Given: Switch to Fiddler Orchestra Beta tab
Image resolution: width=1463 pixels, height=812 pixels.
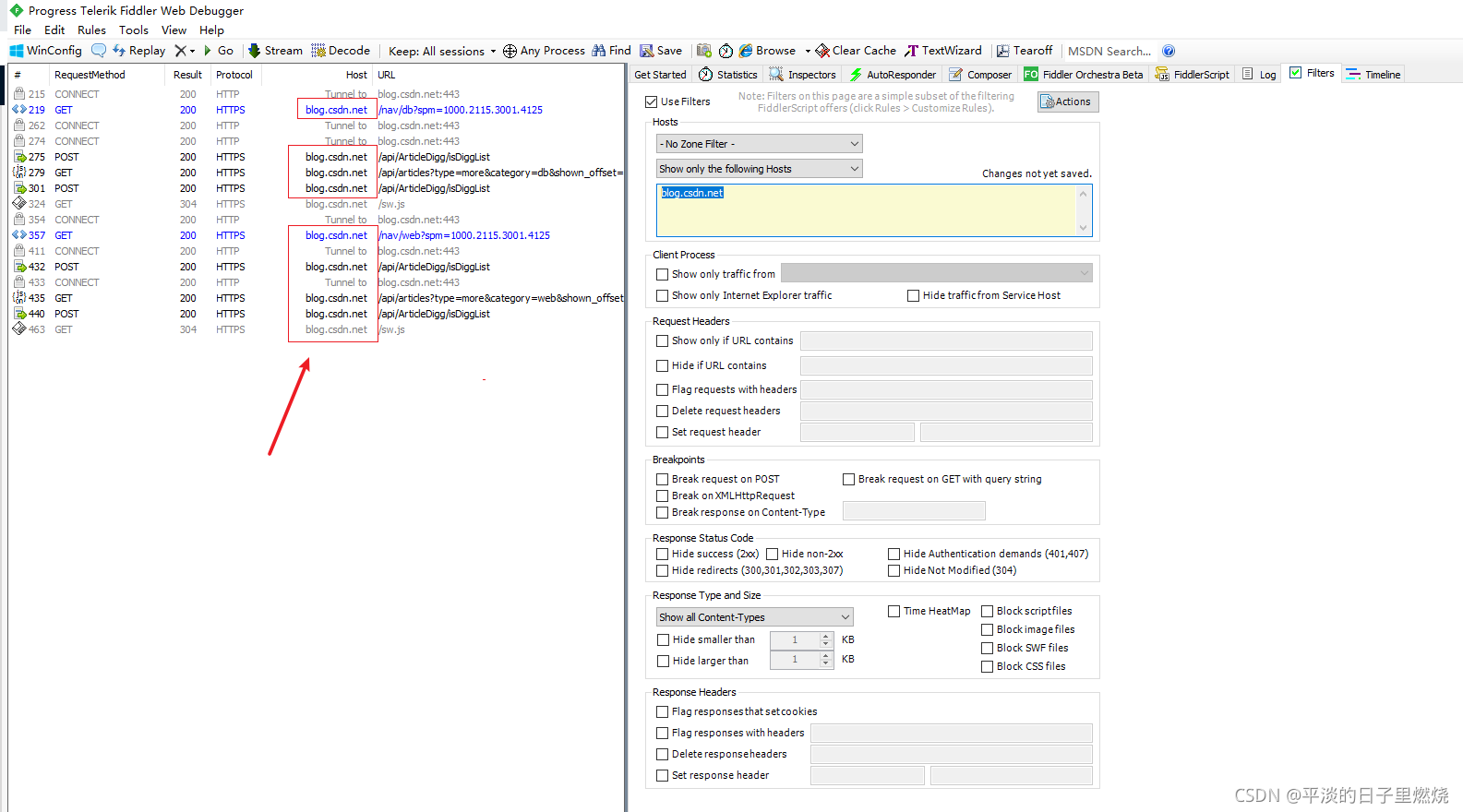Looking at the screenshot, I should 1084,75.
